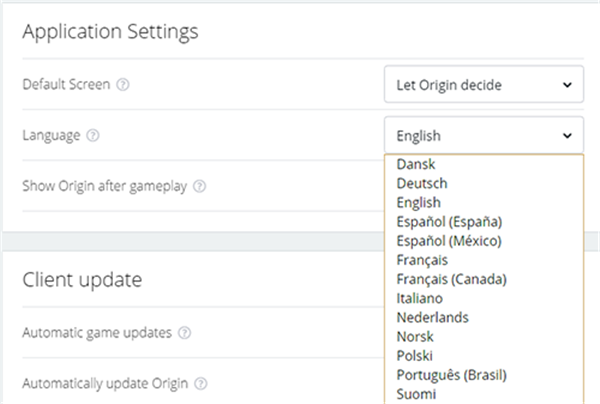Choose Norsk from the language list

tap(415, 336)
